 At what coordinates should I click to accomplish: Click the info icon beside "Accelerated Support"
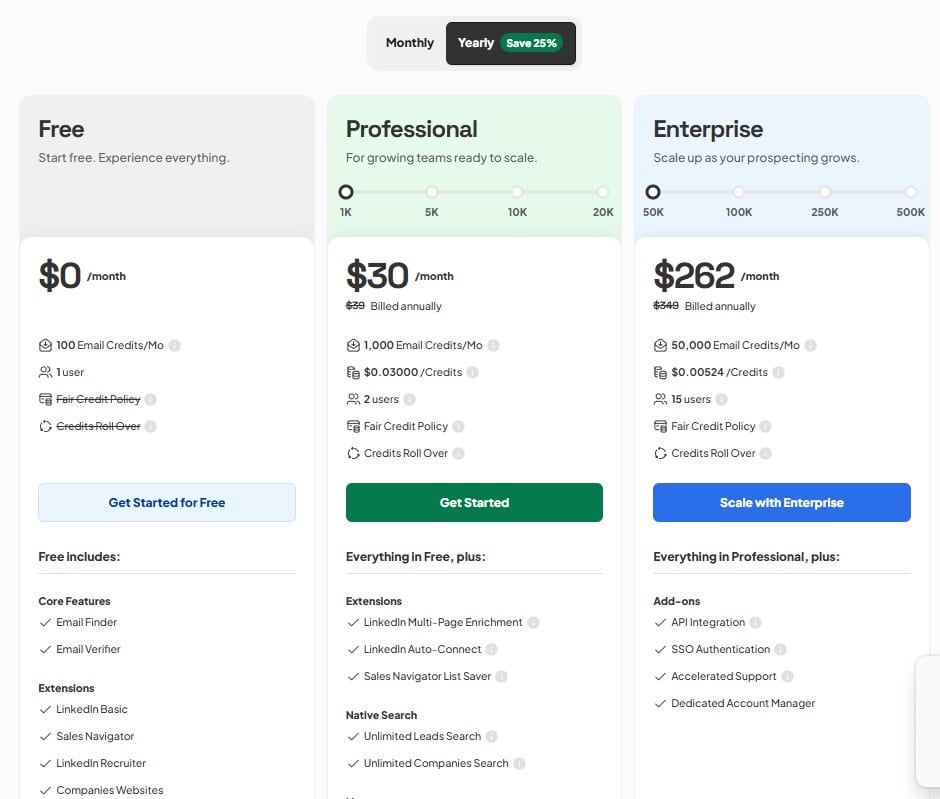pos(789,676)
